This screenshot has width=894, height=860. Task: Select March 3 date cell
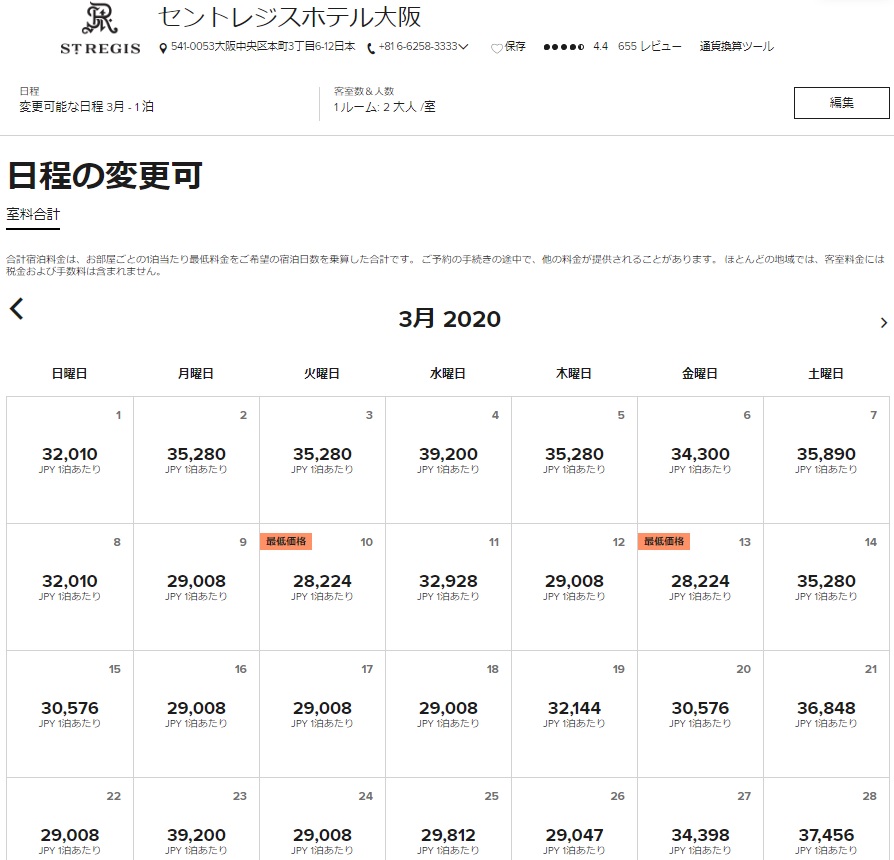click(322, 460)
